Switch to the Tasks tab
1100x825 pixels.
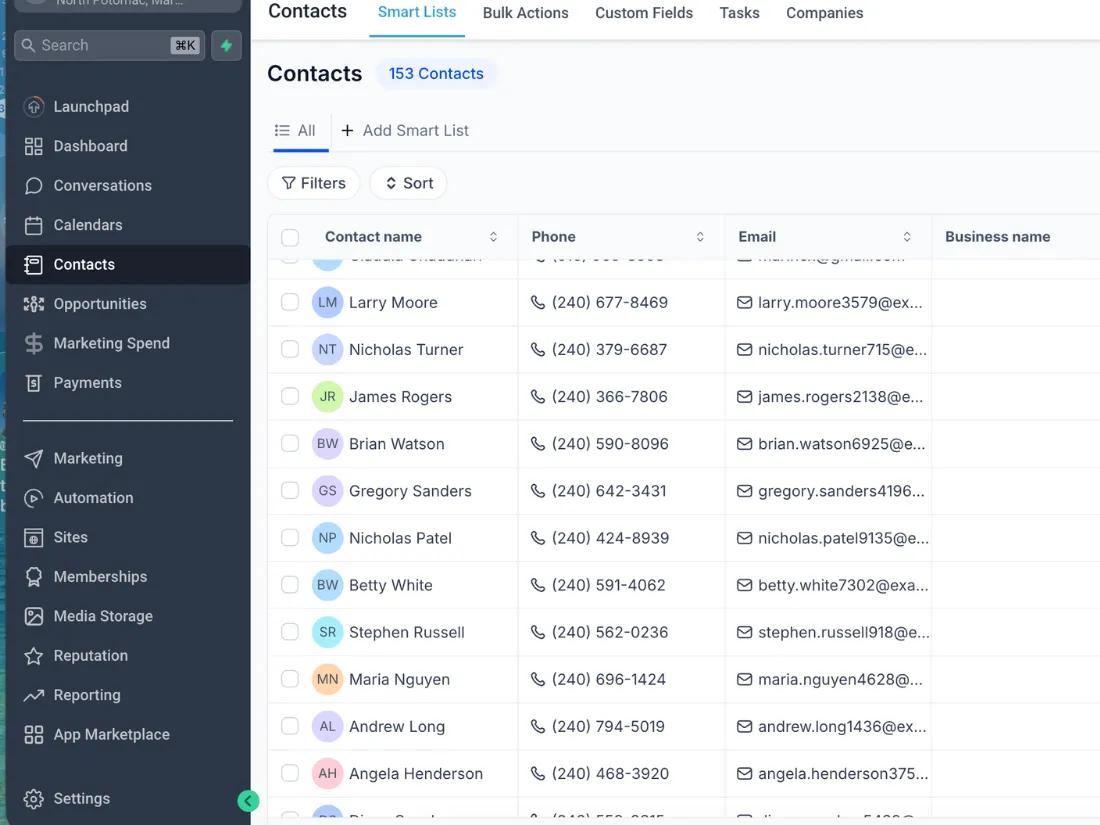tap(739, 13)
